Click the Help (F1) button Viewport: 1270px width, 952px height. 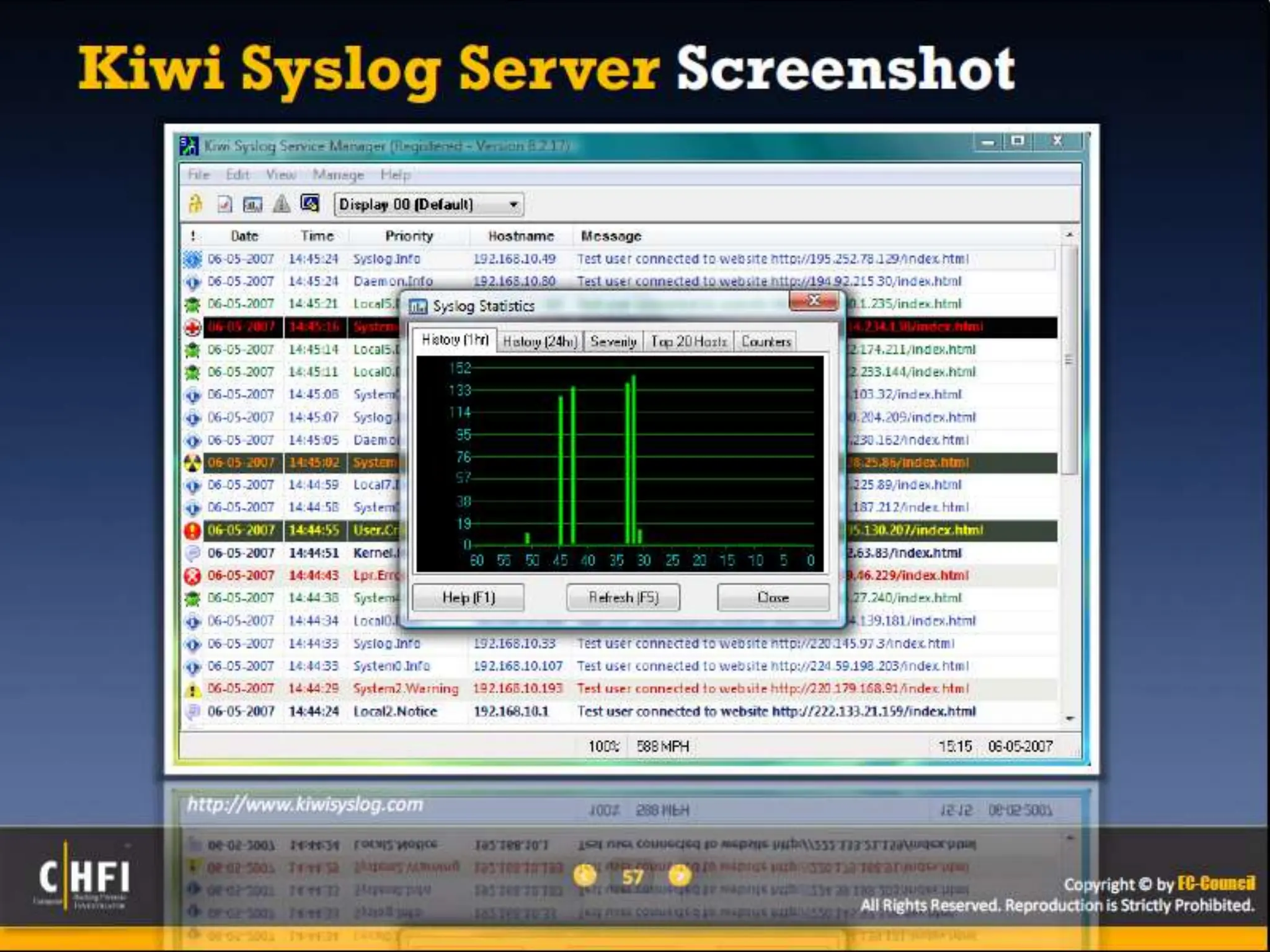[468, 597]
